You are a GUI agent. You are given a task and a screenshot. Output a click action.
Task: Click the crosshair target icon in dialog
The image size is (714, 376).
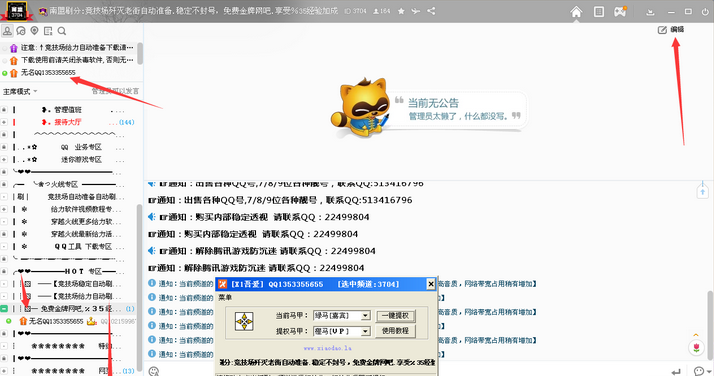coord(244,322)
